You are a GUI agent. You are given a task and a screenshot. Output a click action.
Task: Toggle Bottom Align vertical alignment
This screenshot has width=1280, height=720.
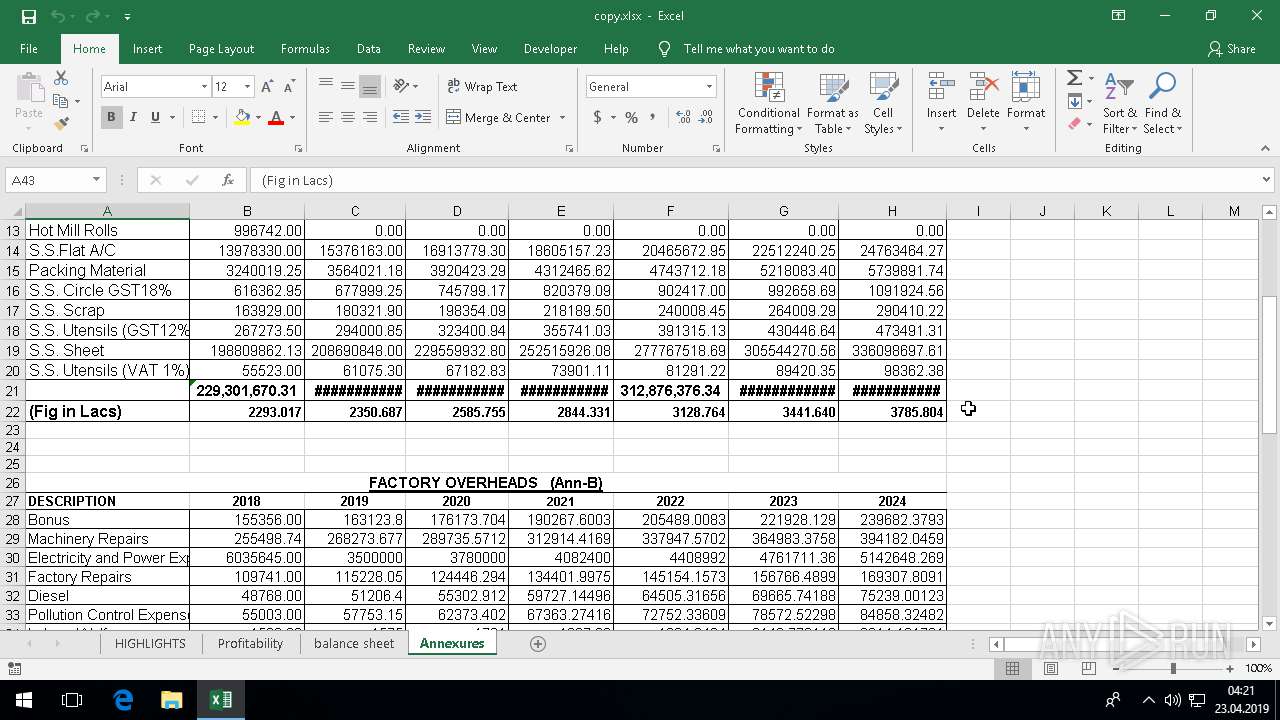pyautogui.click(x=370, y=86)
